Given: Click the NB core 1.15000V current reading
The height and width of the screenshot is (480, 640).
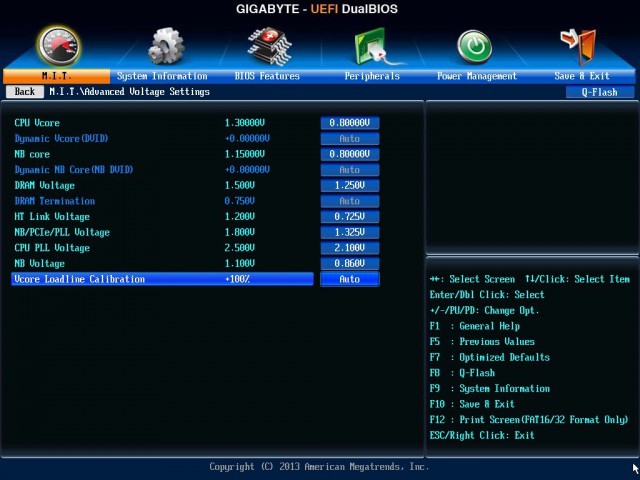Looking at the screenshot, I should [x=244, y=154].
